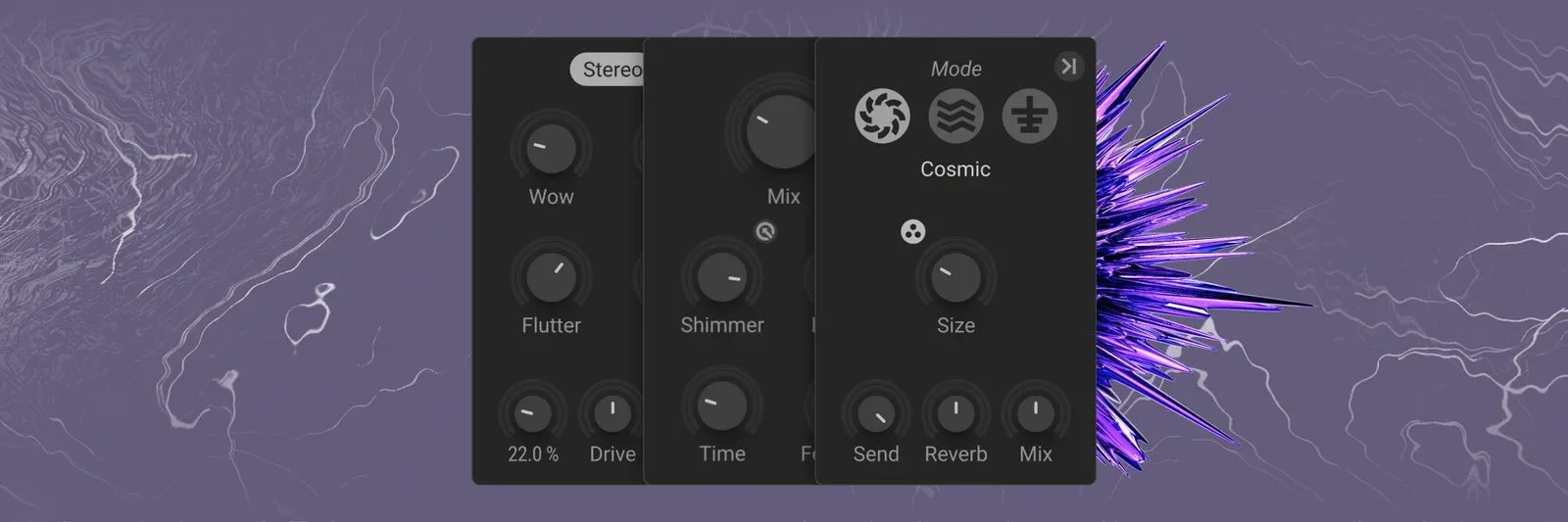The width and height of the screenshot is (1568, 522).
Task: Select the third reverb mode icon
Action: [x=1029, y=116]
